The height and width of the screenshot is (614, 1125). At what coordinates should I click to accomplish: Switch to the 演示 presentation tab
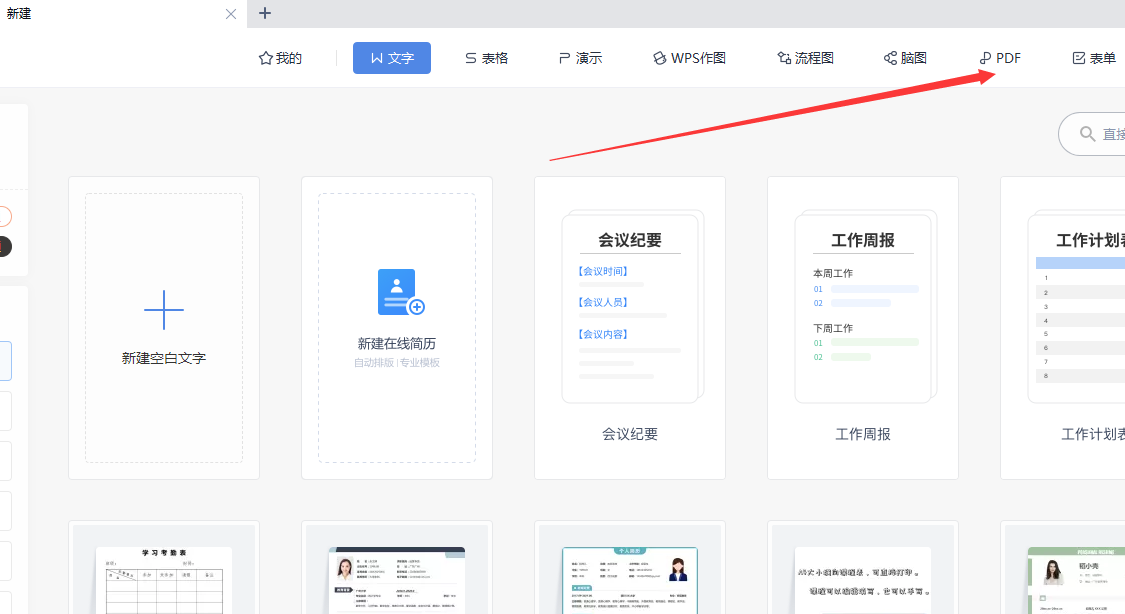(x=580, y=58)
